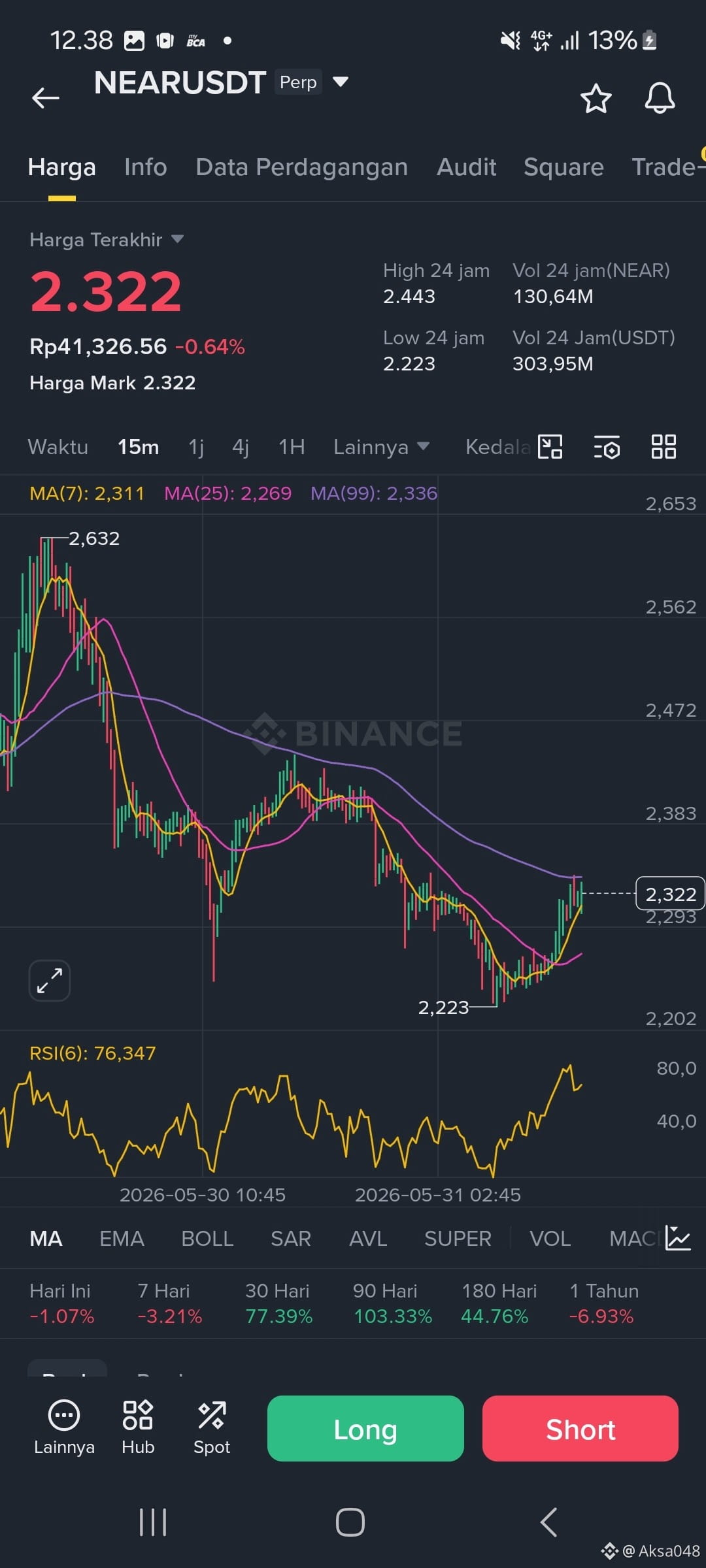Open the Trade tab at right edge
Viewport: 706px width, 1568px height.
tap(668, 167)
